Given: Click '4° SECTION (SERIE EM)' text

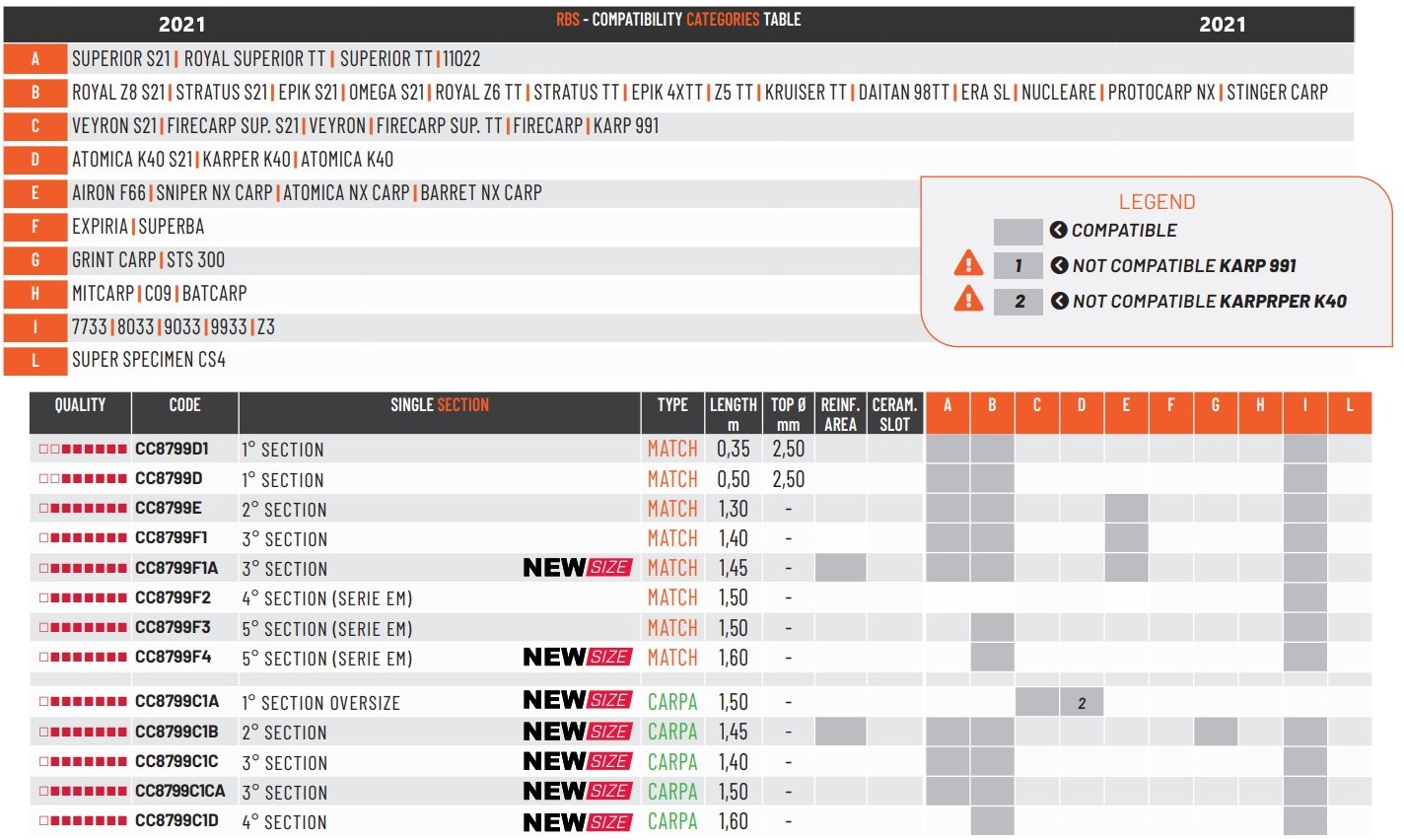Looking at the screenshot, I should pyautogui.click(x=327, y=598).
